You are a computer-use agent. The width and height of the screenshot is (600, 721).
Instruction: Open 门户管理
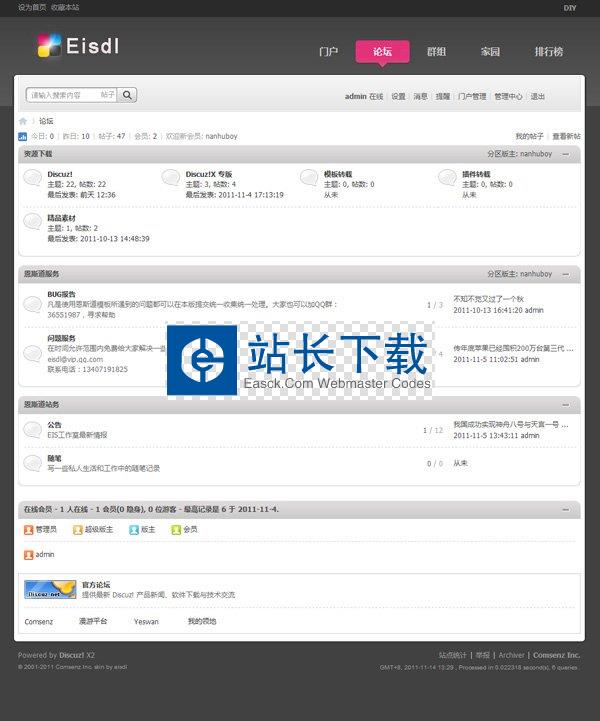(x=472, y=96)
